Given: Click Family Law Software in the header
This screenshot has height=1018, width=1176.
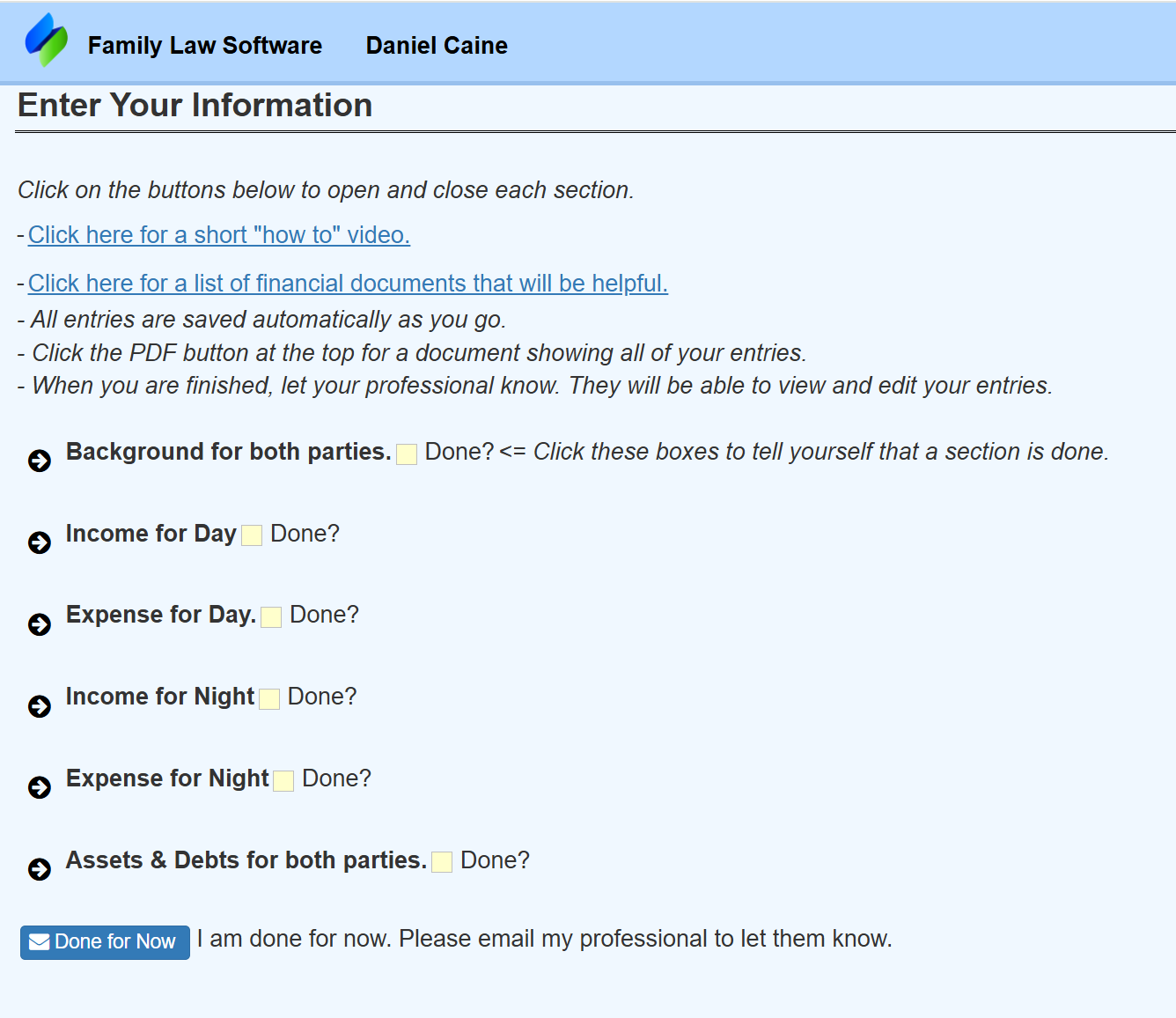Looking at the screenshot, I should pyautogui.click(x=204, y=46).
